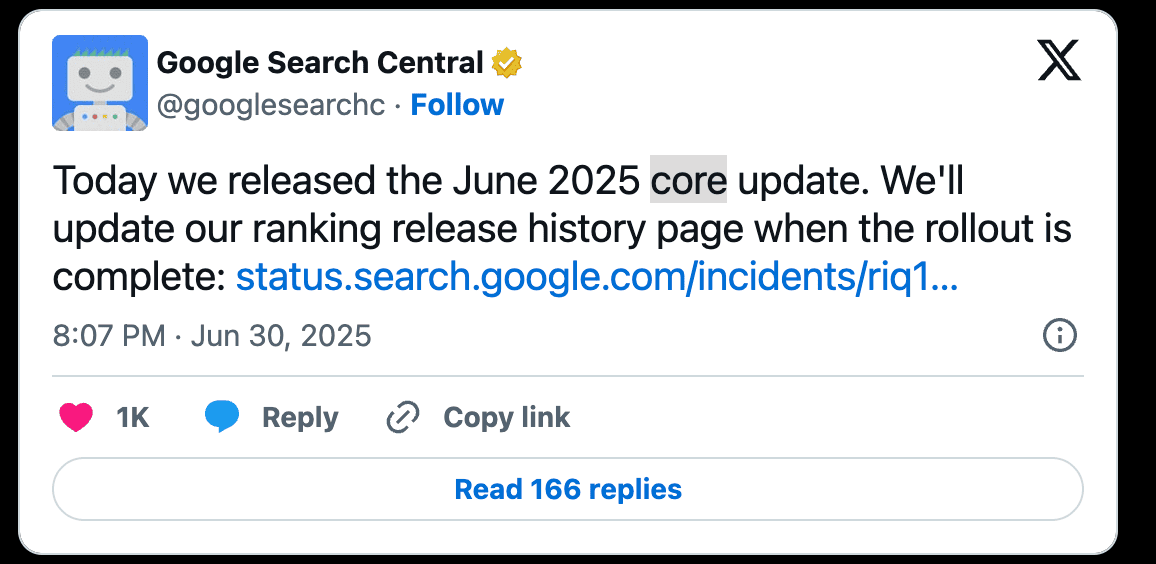1156x564 pixels.
Task: Click the 1K likes count
Action: (133, 417)
